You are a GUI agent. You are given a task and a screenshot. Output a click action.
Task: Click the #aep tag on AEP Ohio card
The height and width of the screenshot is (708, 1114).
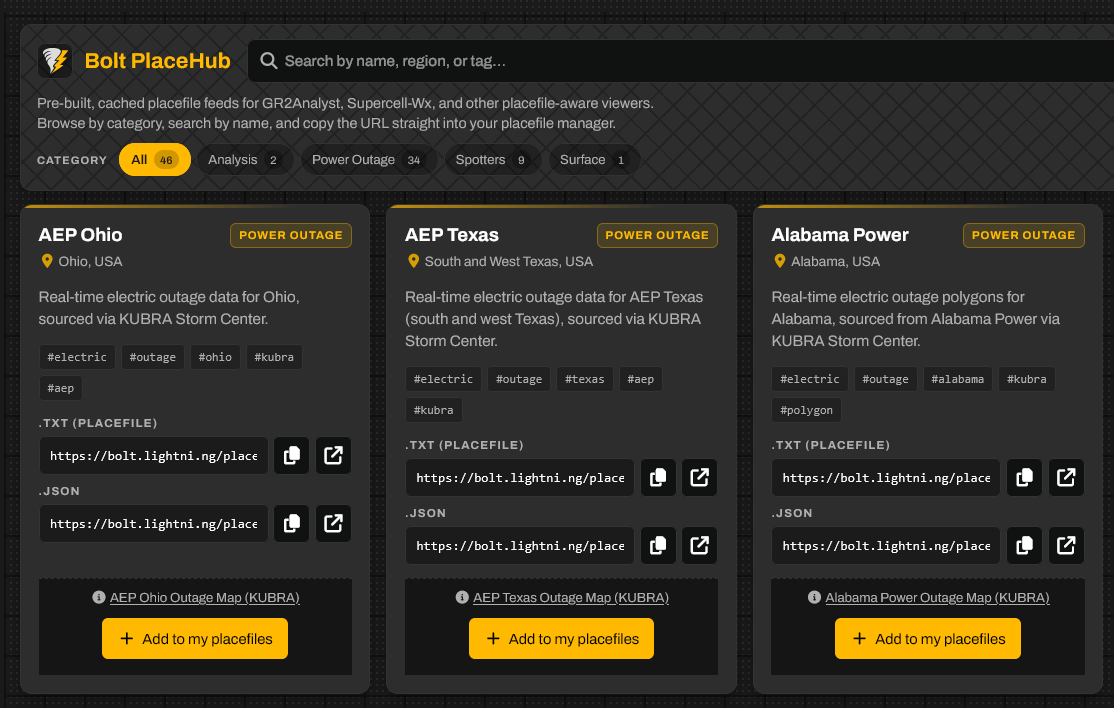pos(60,388)
